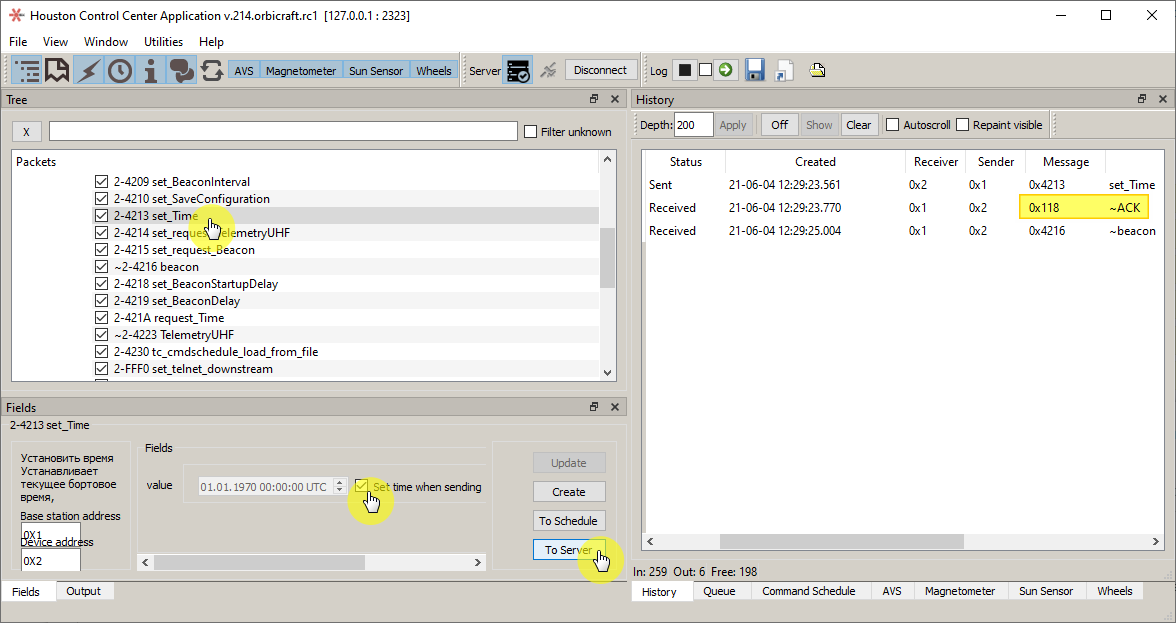Image resolution: width=1176 pixels, height=623 pixels.
Task: Click the clock icon in toolbar
Action: click(x=120, y=70)
